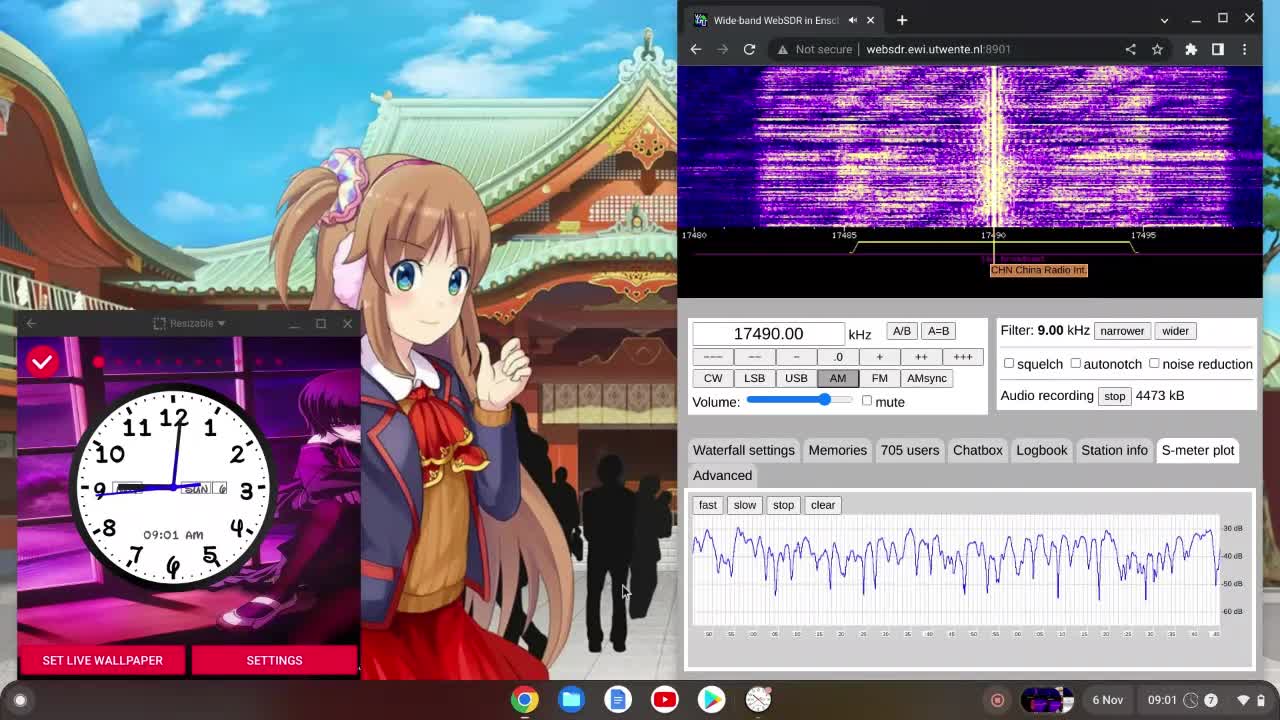Switch to the S-meter plot tab
1280x720 pixels.
coord(1198,450)
